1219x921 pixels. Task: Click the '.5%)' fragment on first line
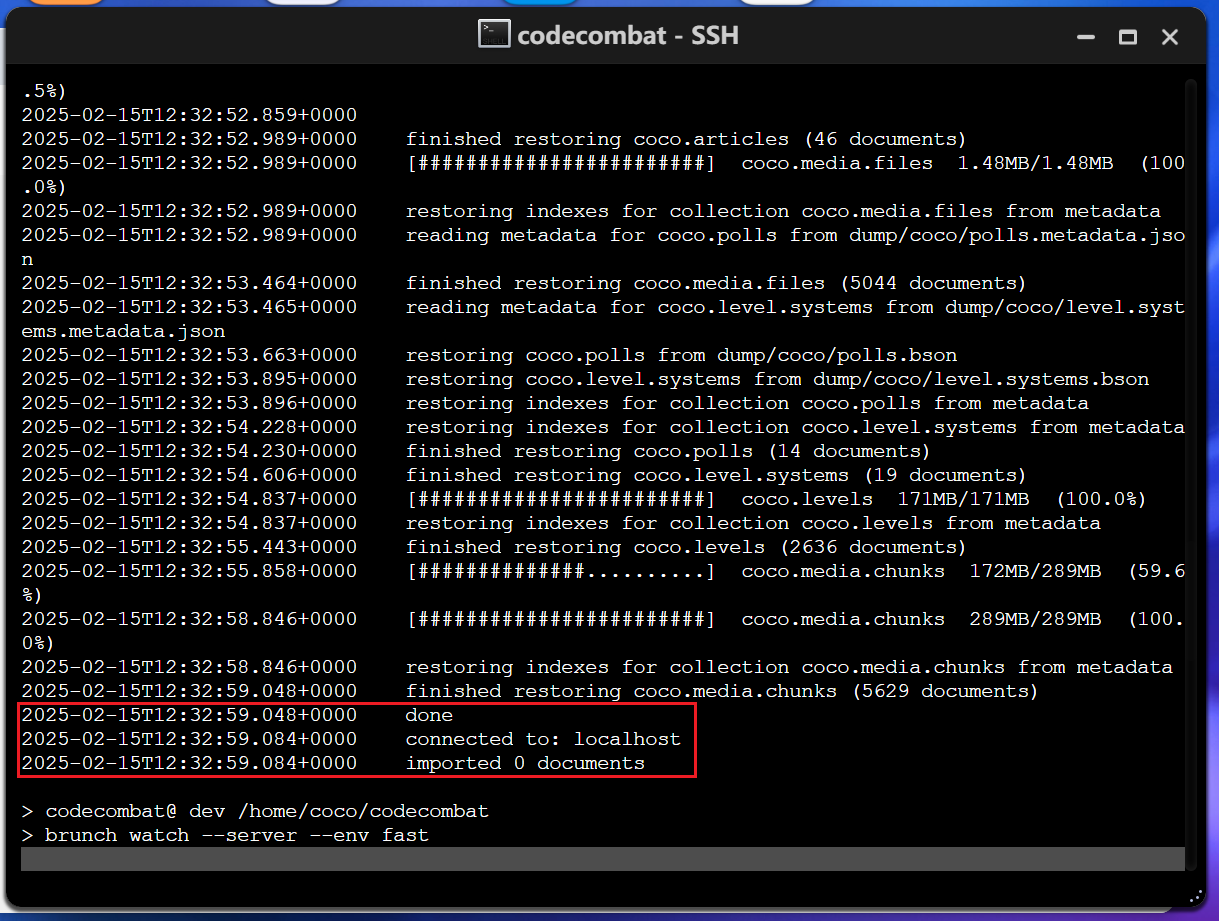(45, 91)
